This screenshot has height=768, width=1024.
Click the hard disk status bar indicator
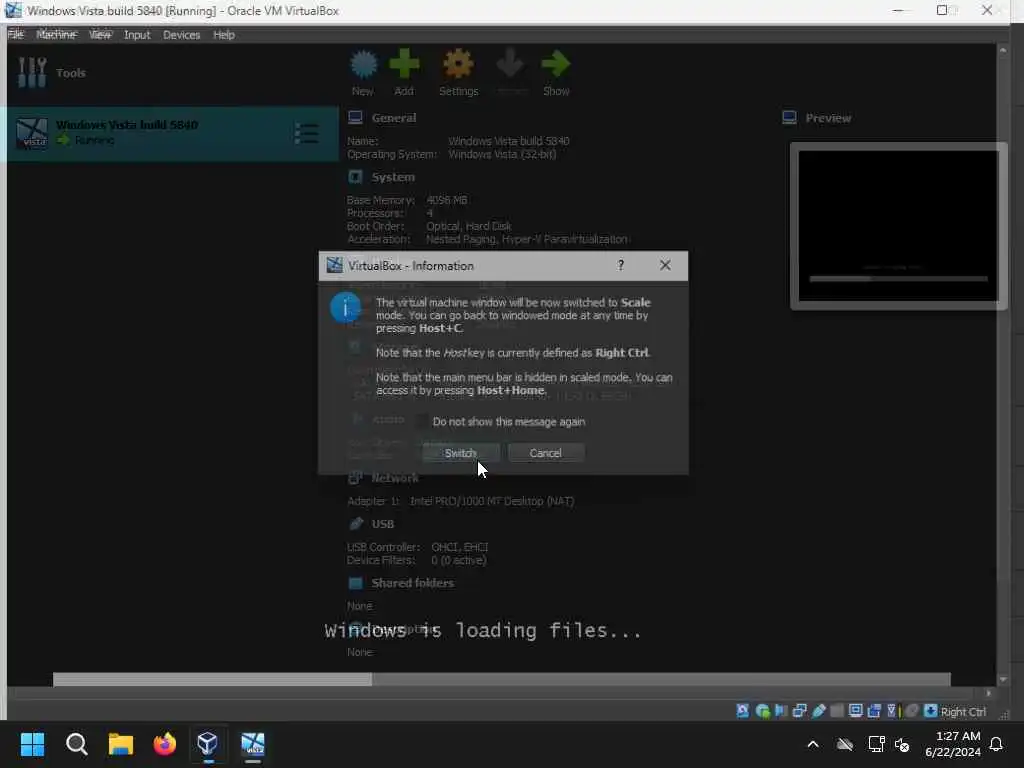743,711
